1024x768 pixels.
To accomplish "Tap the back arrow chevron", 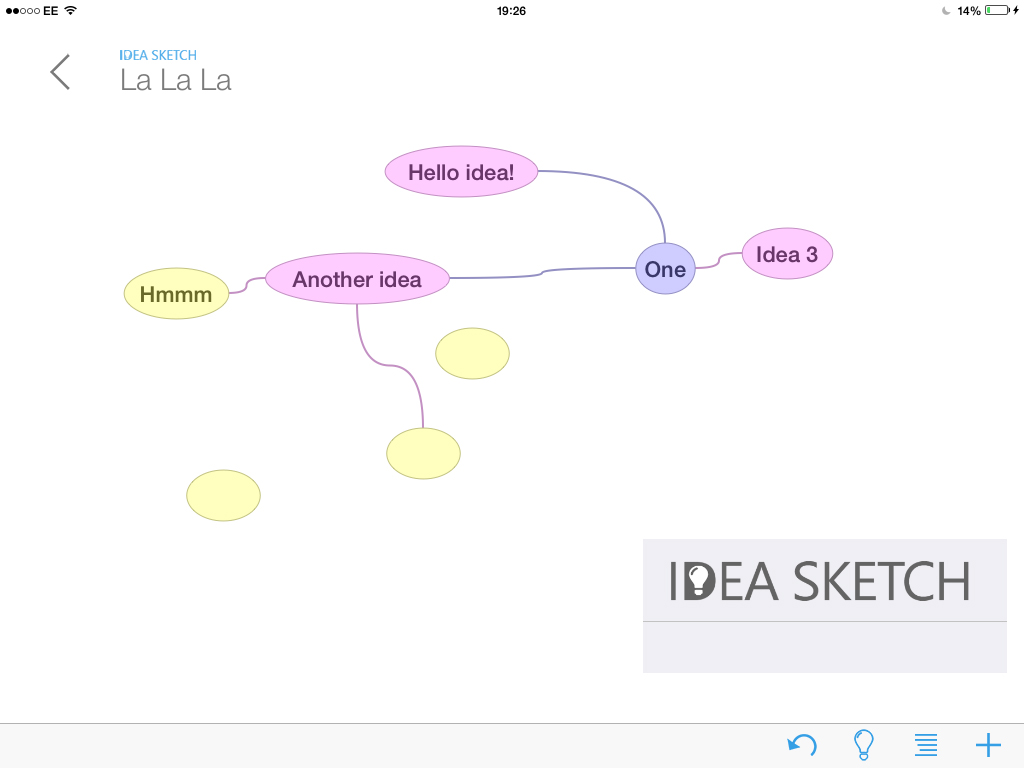I will pos(60,72).
